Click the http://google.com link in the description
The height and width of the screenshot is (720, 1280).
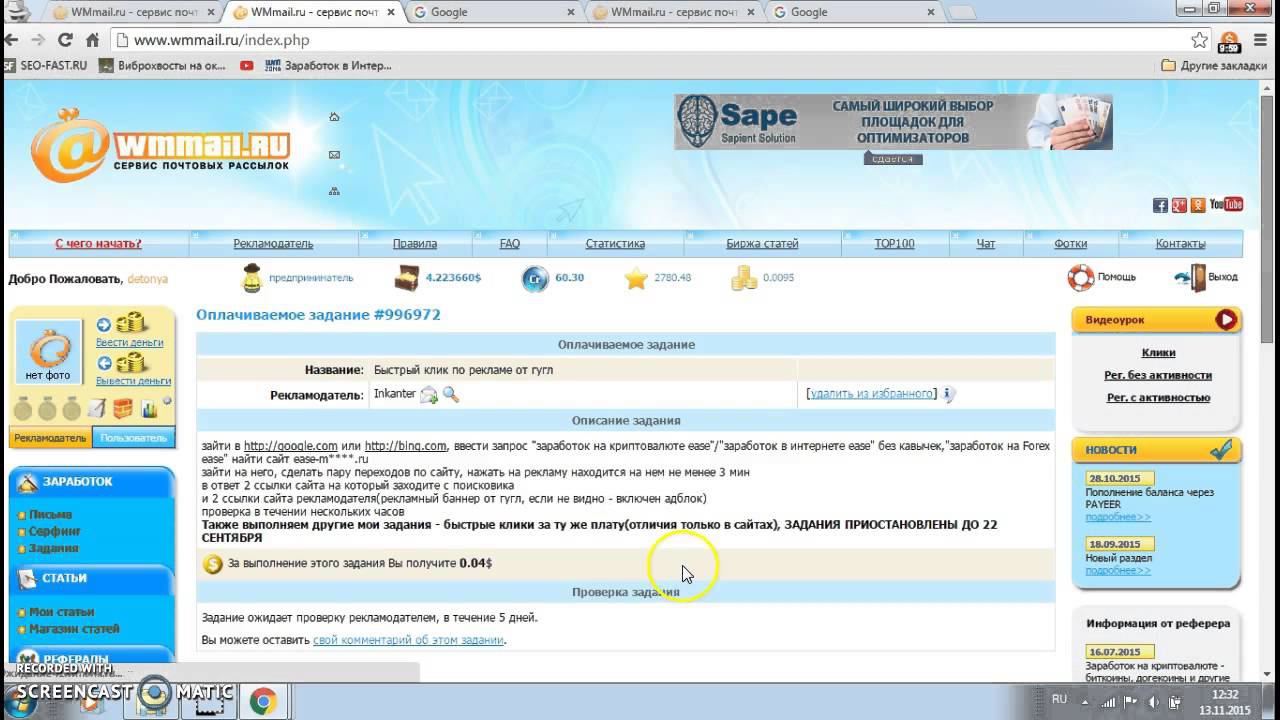click(x=291, y=446)
